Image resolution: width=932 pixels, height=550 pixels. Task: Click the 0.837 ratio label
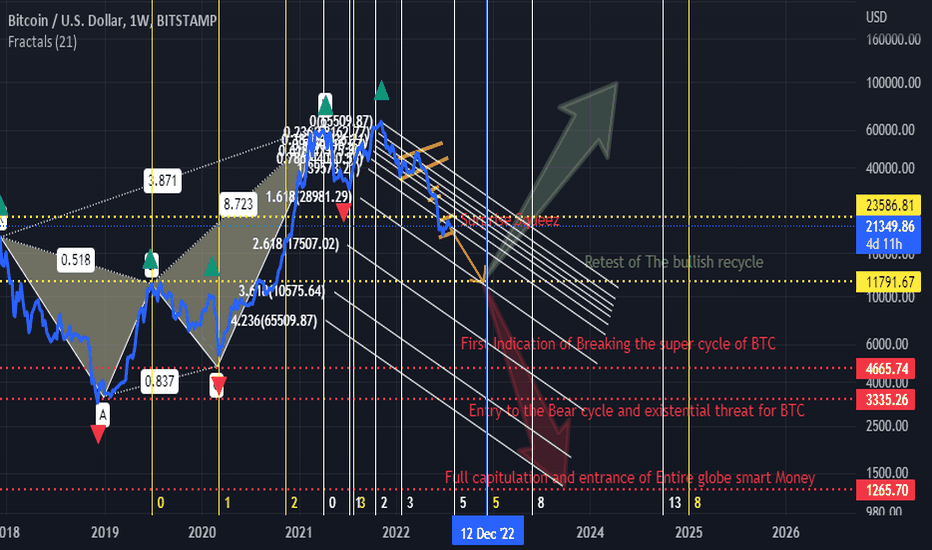[160, 381]
